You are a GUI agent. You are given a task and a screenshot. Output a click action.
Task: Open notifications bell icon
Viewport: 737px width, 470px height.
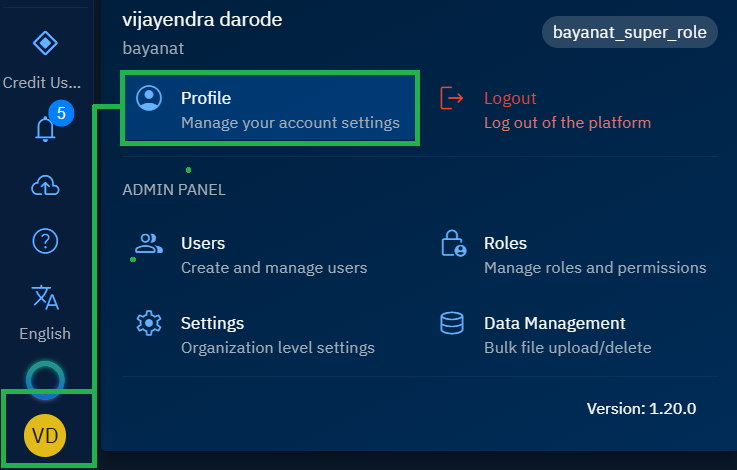point(45,129)
